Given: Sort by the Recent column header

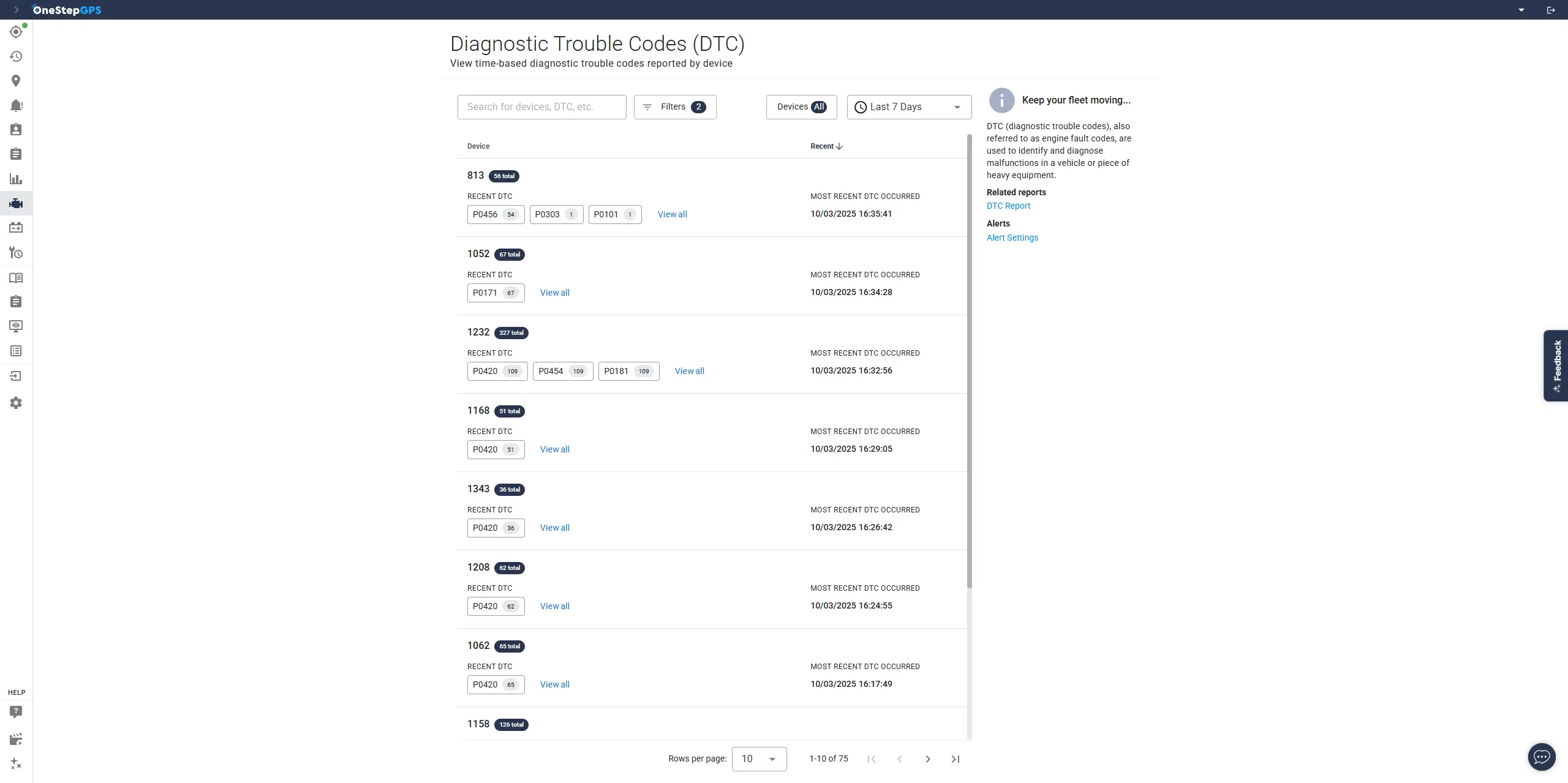Looking at the screenshot, I should (825, 146).
